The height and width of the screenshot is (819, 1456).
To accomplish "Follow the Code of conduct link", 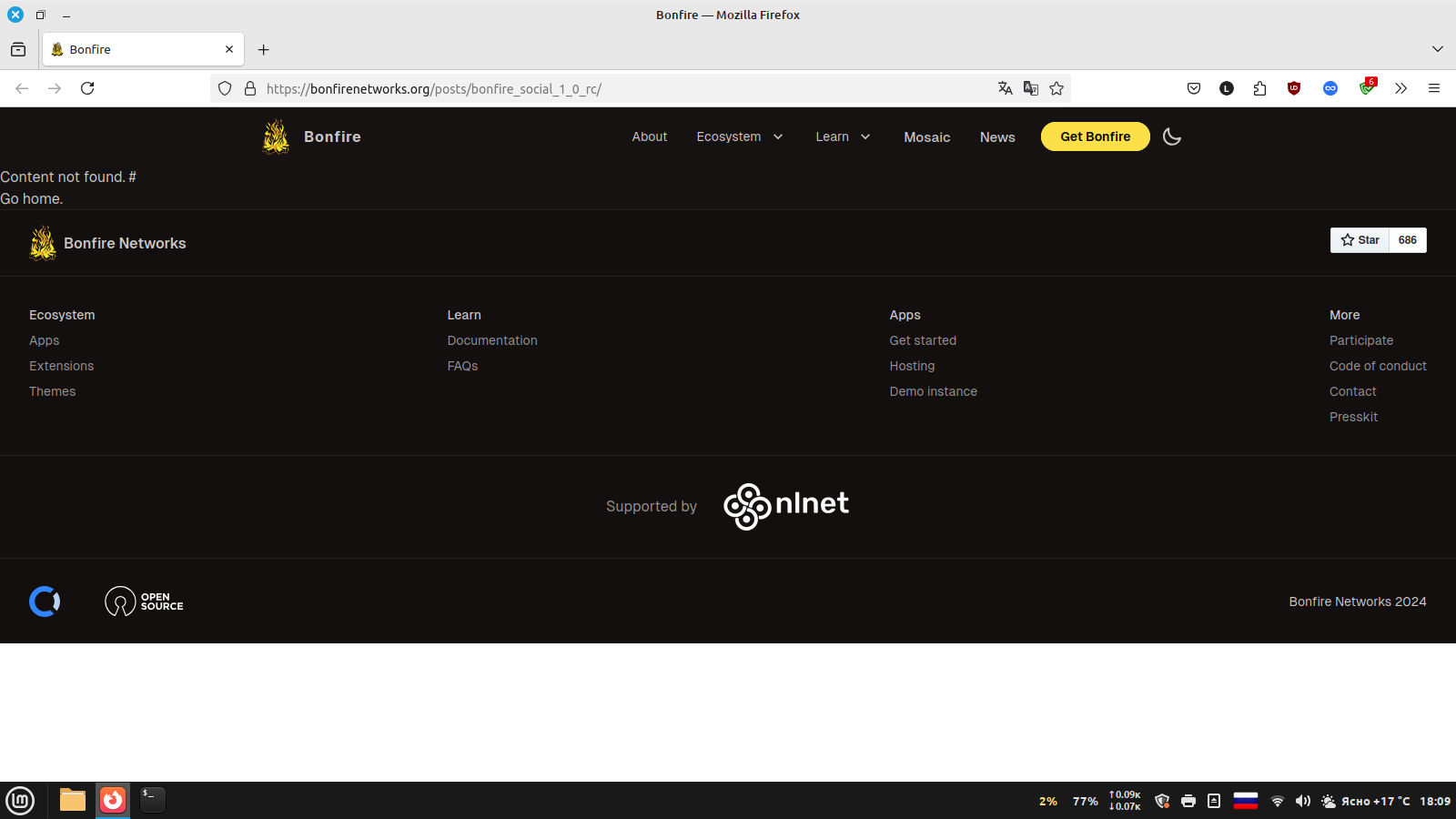I will click(1378, 366).
